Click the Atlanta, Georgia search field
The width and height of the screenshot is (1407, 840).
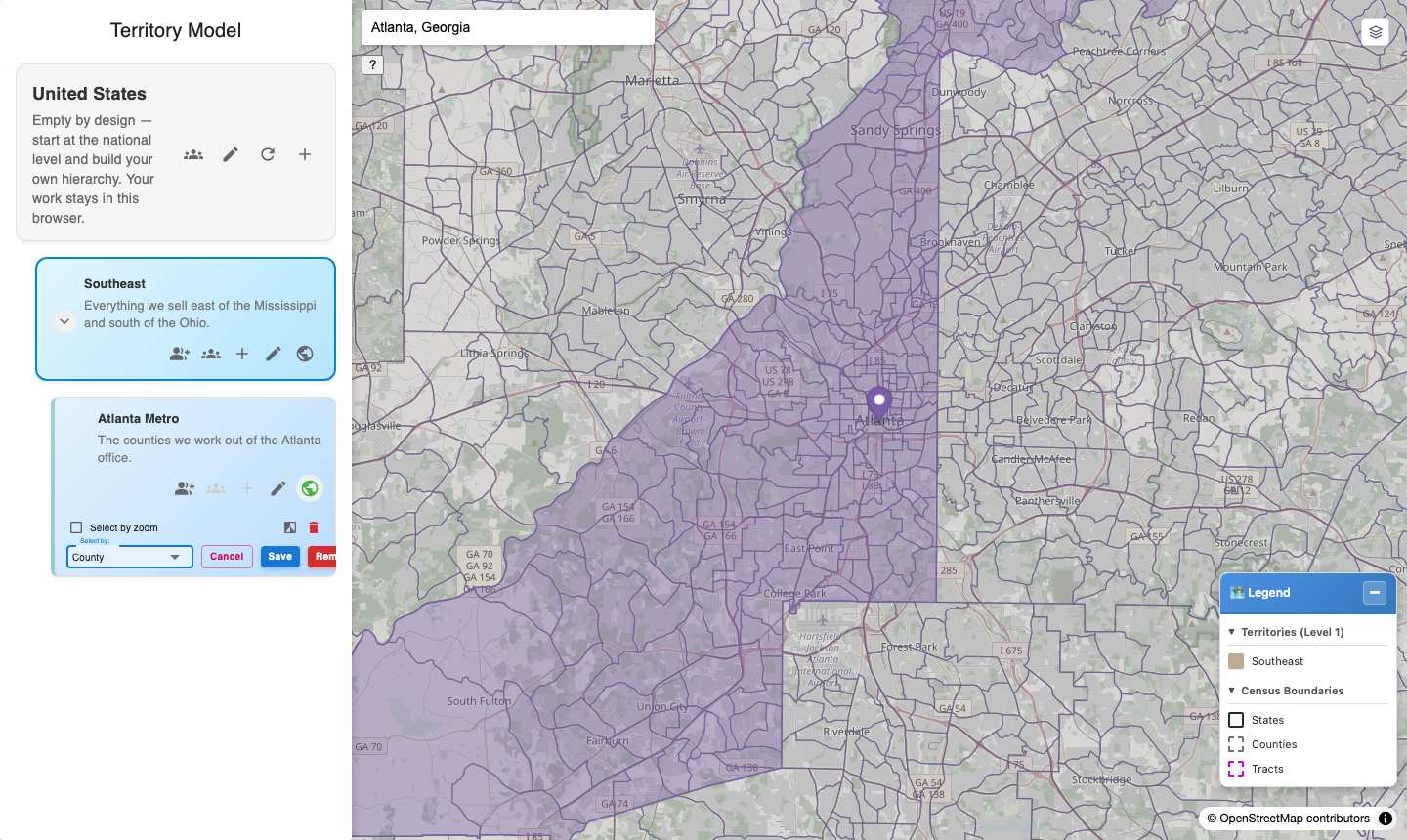[508, 27]
